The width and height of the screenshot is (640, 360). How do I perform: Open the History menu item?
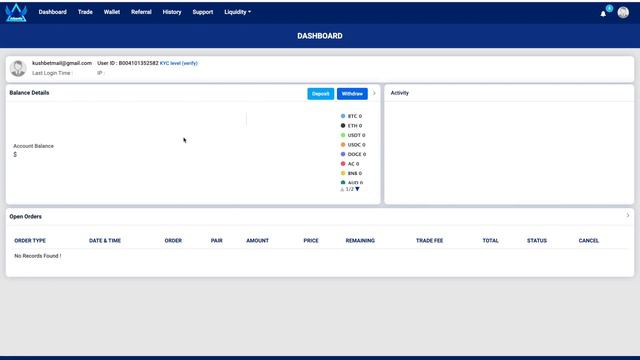[172, 12]
